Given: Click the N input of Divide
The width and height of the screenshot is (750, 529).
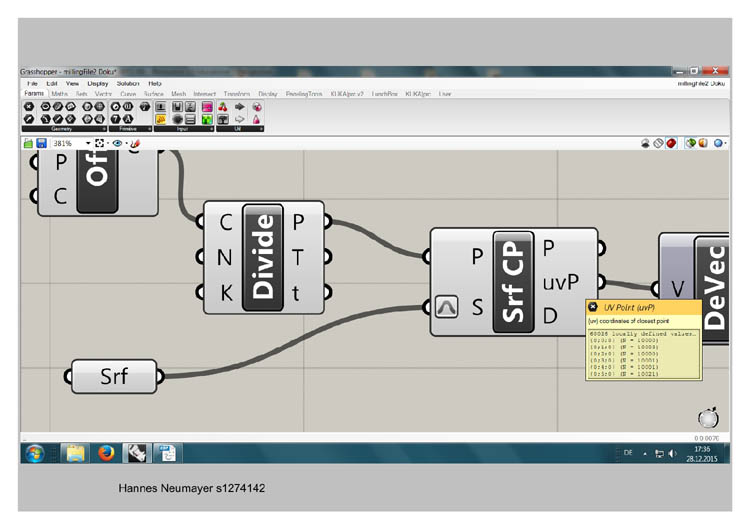Looking at the screenshot, I should coord(224,257).
